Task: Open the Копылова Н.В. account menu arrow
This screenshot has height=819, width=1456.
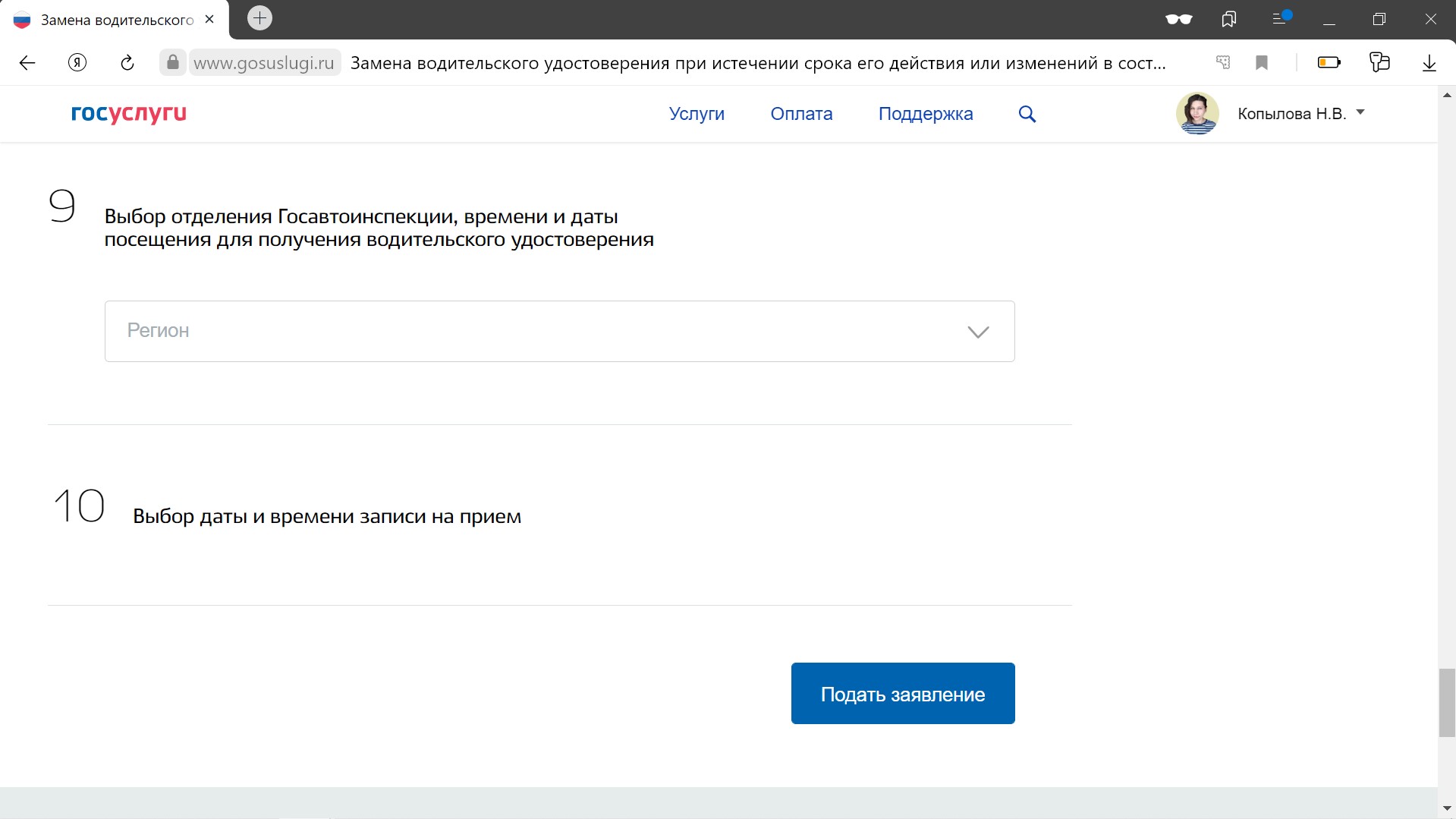Action: click(1360, 112)
